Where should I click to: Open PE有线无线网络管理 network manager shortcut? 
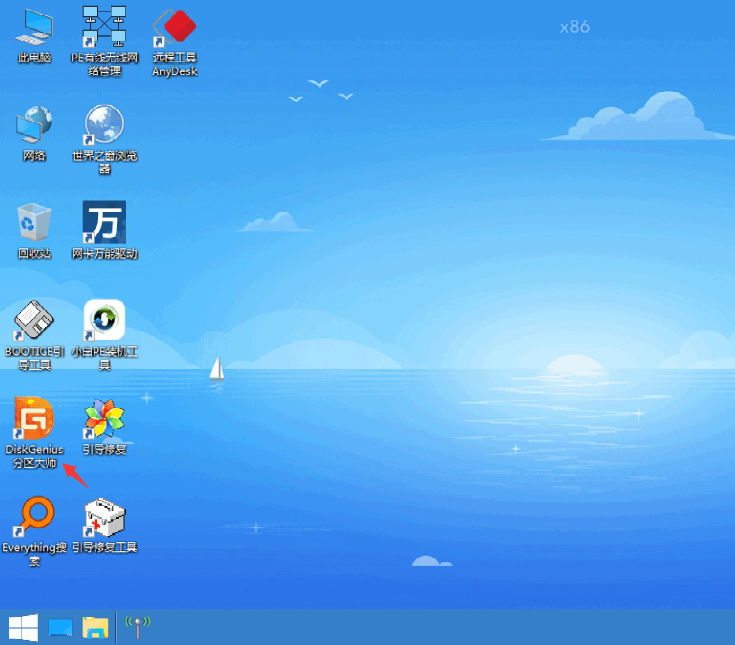coord(104,26)
